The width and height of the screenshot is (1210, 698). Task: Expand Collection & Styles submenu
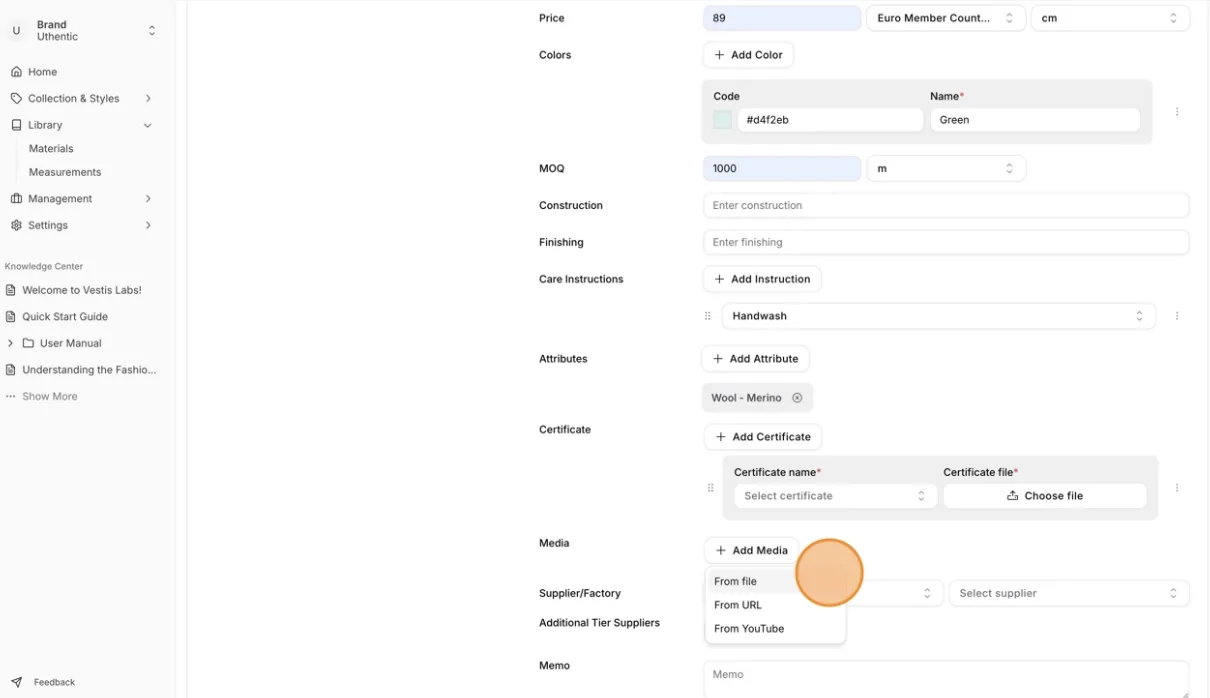(x=148, y=98)
